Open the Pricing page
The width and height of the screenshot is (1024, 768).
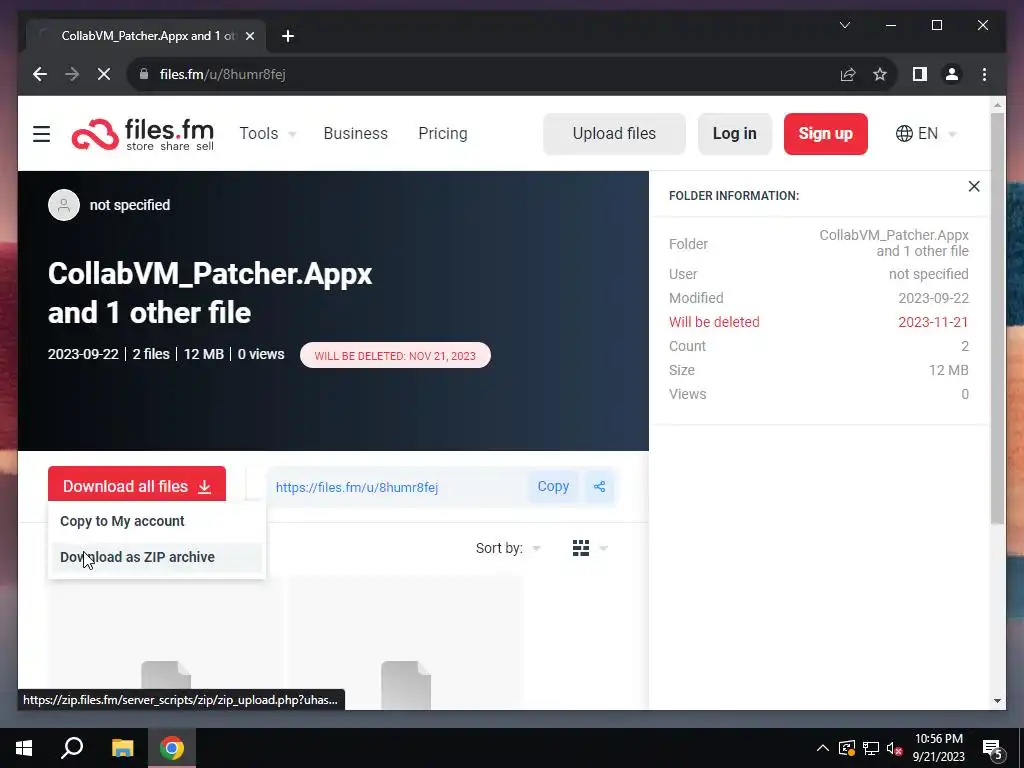click(443, 134)
